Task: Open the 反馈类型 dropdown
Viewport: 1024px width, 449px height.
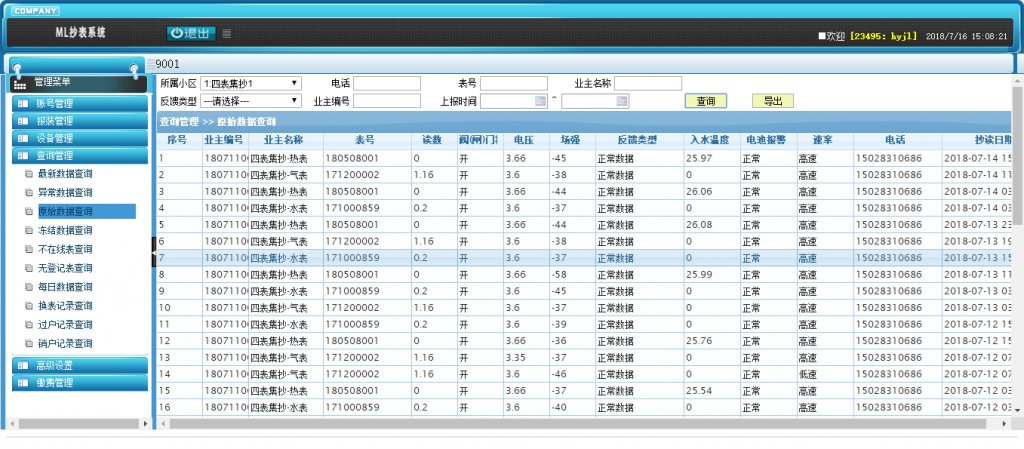Action: (251, 101)
